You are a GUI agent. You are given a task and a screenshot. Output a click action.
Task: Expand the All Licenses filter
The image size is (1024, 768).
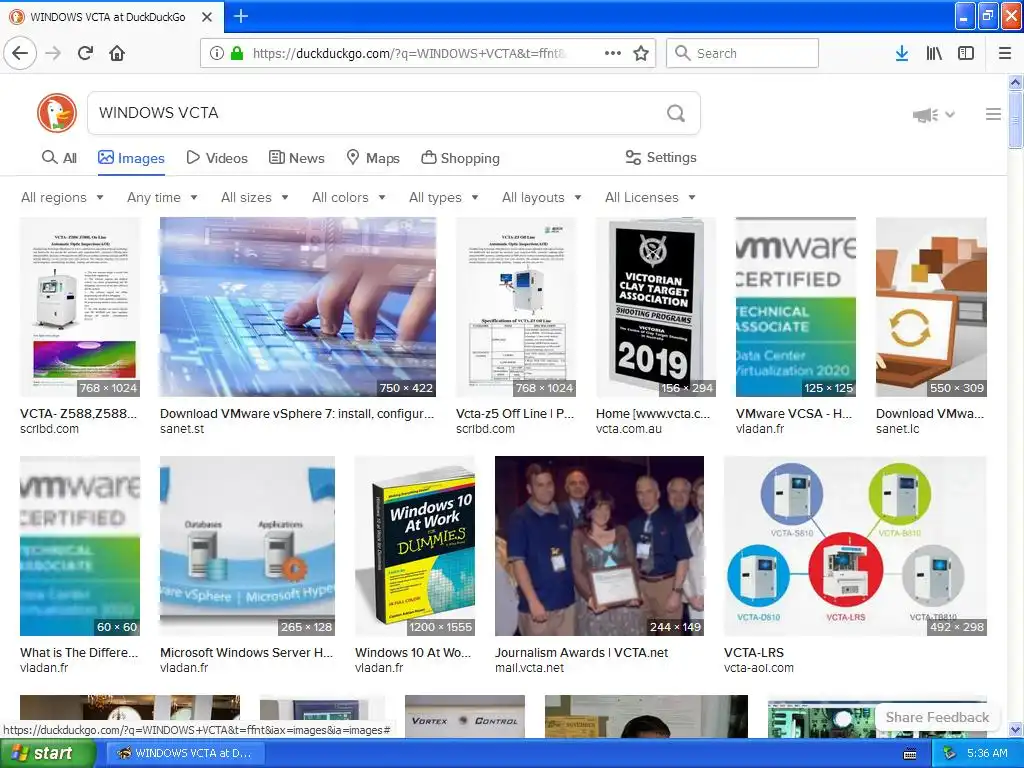click(x=650, y=197)
